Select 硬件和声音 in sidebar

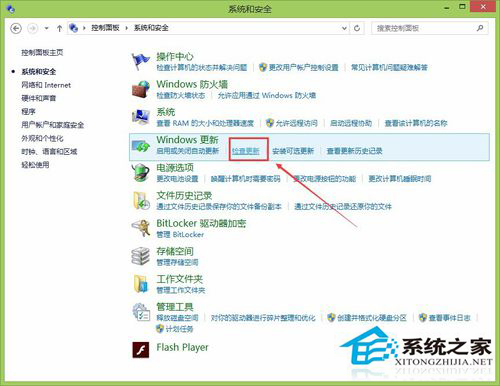(39, 98)
